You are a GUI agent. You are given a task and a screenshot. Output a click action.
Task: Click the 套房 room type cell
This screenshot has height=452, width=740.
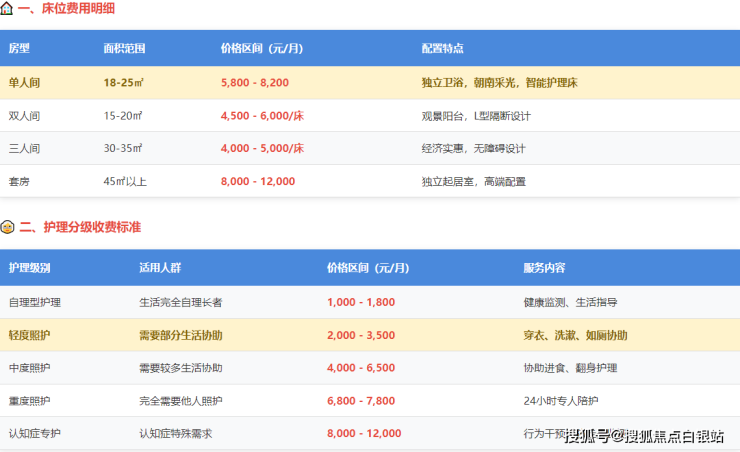pyautogui.click(x=19, y=181)
